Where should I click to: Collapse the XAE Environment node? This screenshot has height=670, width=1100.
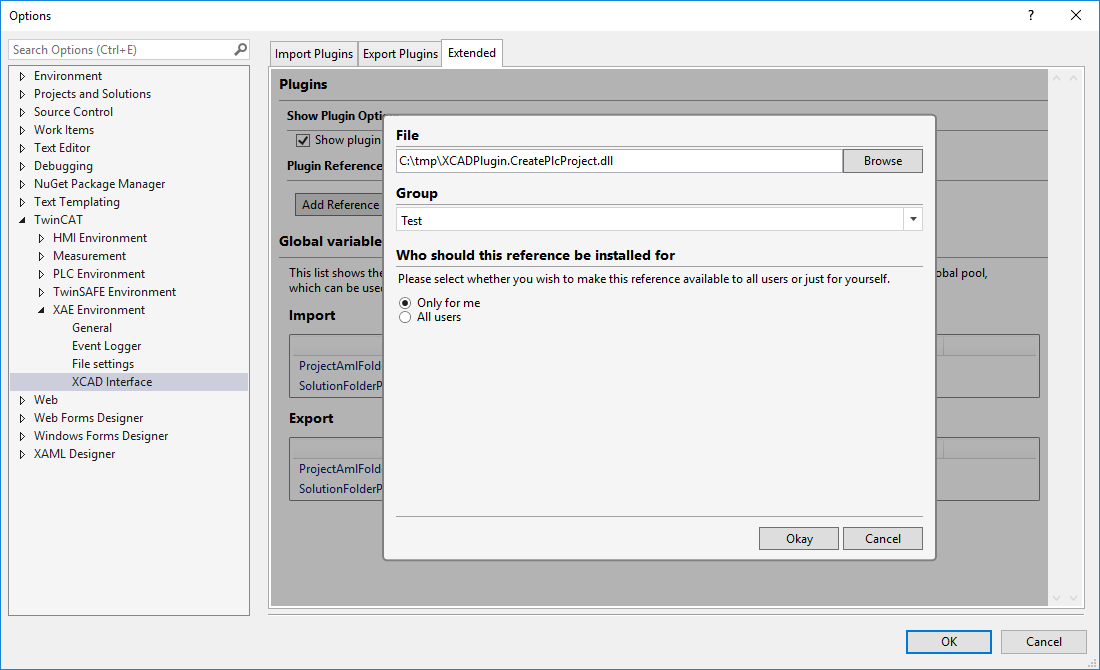pos(41,310)
